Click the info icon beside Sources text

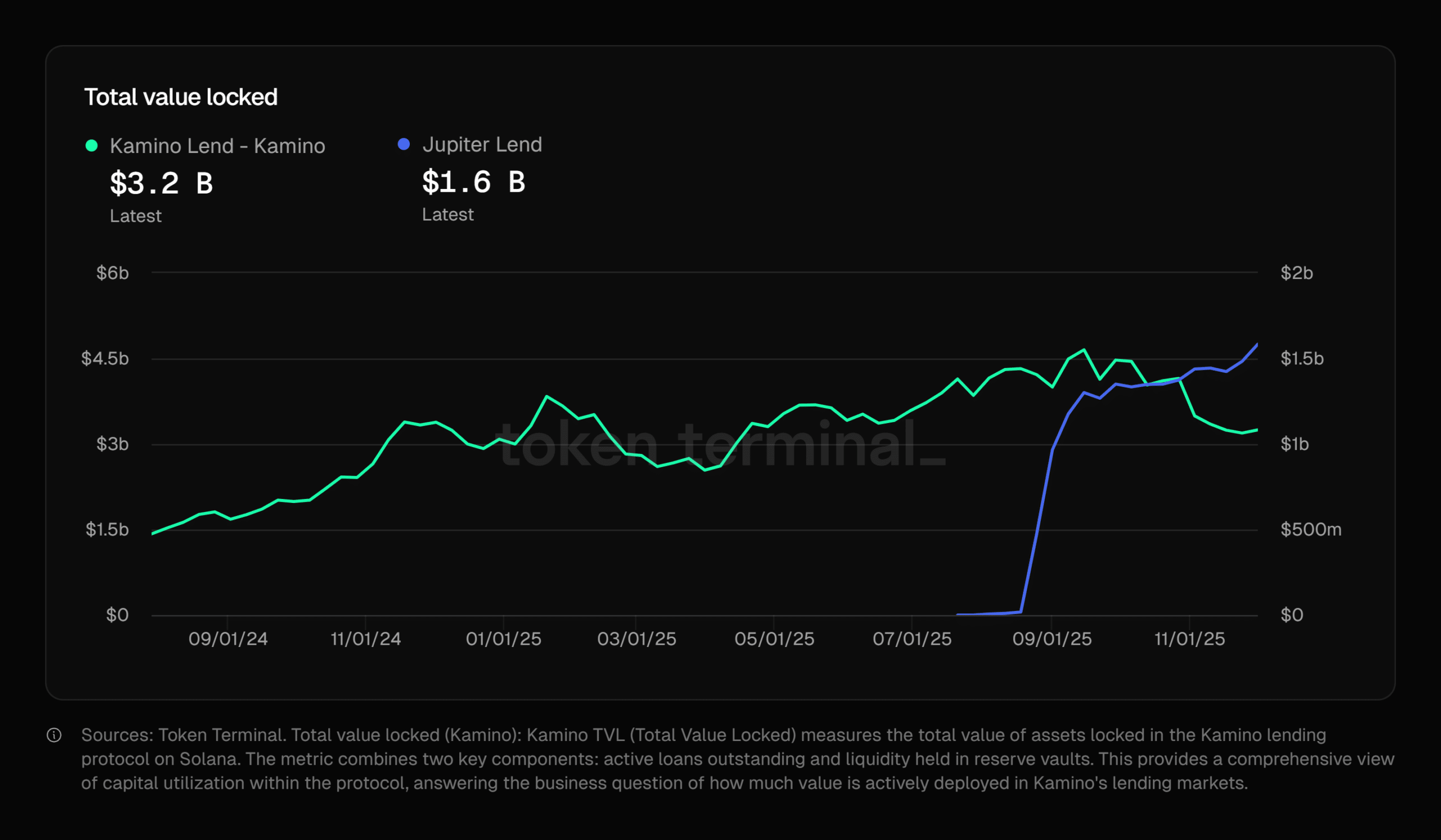point(53,735)
